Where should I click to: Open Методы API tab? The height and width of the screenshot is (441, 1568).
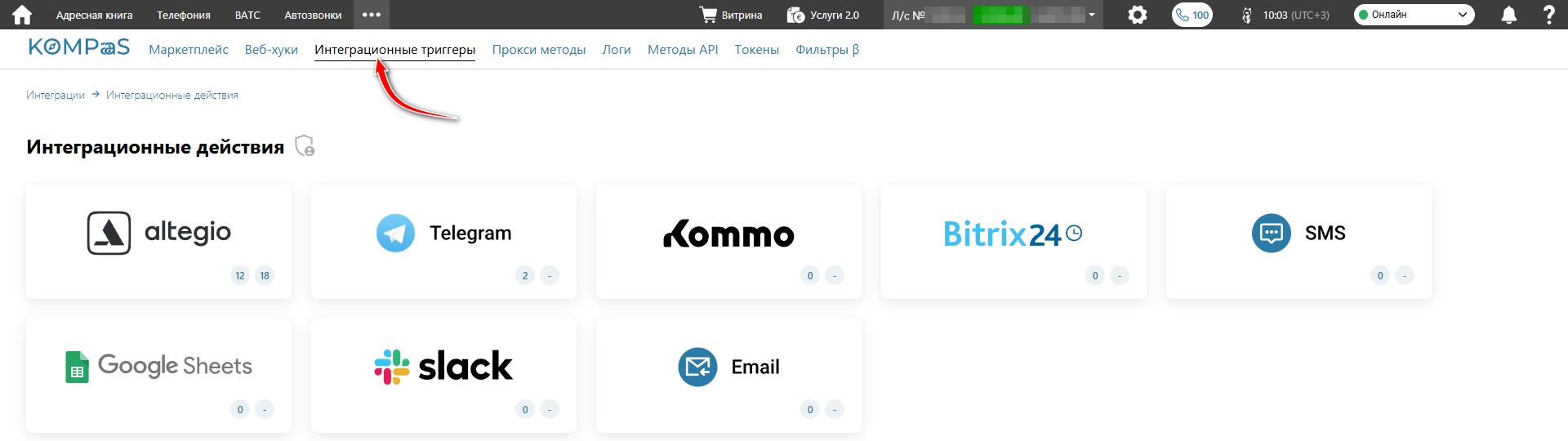pos(683,50)
